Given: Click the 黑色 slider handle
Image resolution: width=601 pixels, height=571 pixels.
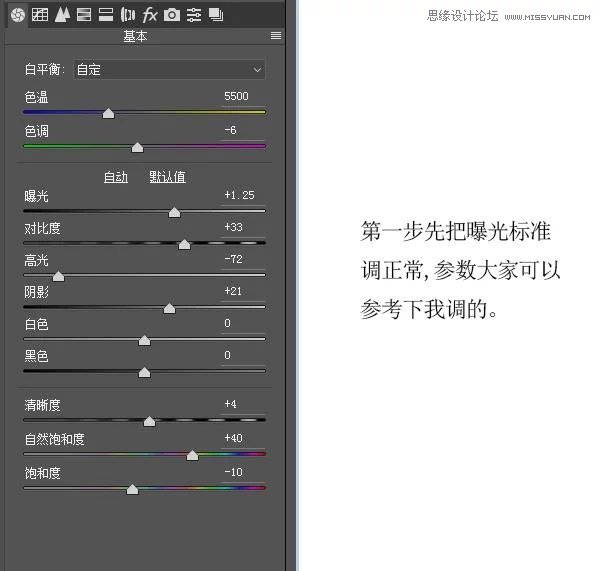Looking at the screenshot, I should [144, 372].
